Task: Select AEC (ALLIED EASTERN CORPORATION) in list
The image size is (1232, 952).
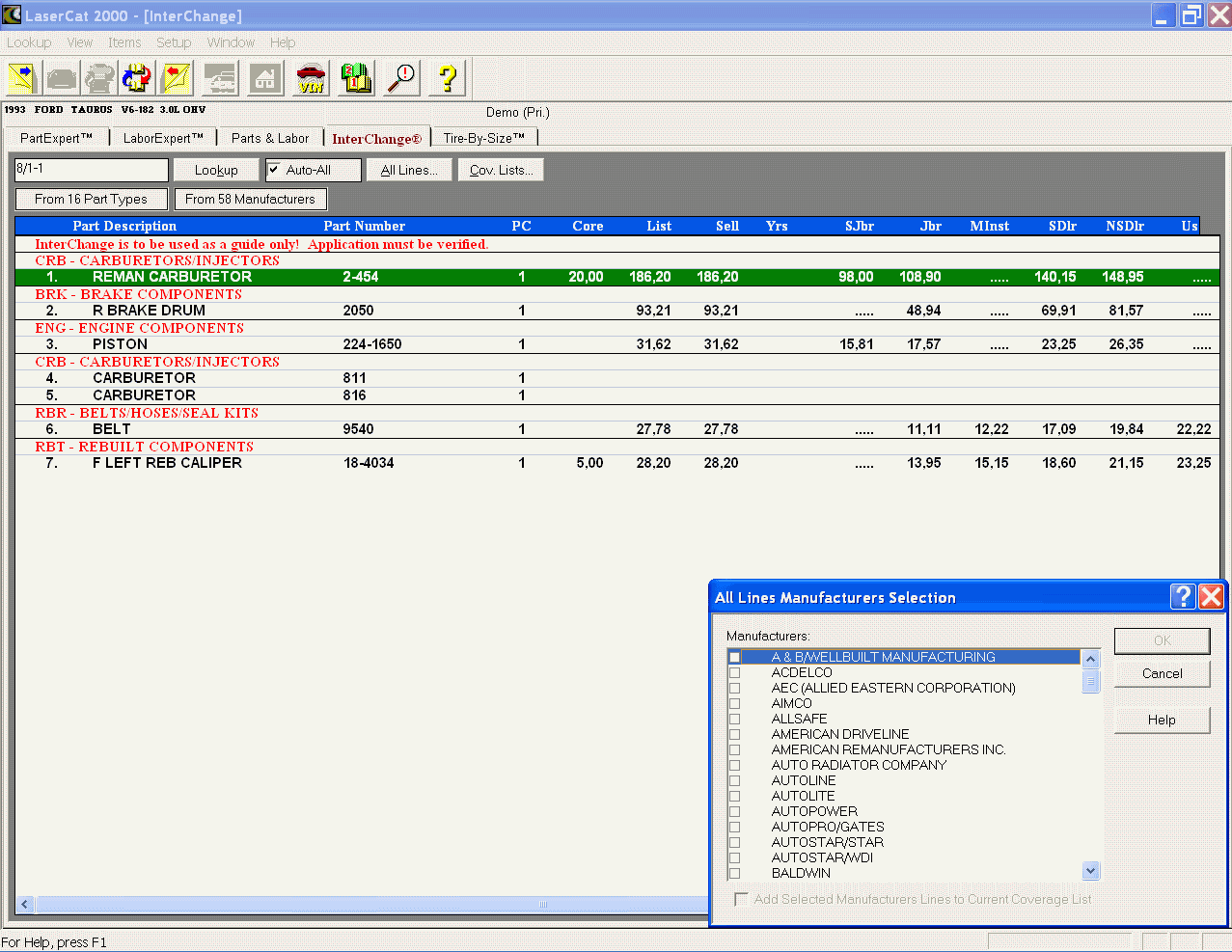Action: [893, 688]
